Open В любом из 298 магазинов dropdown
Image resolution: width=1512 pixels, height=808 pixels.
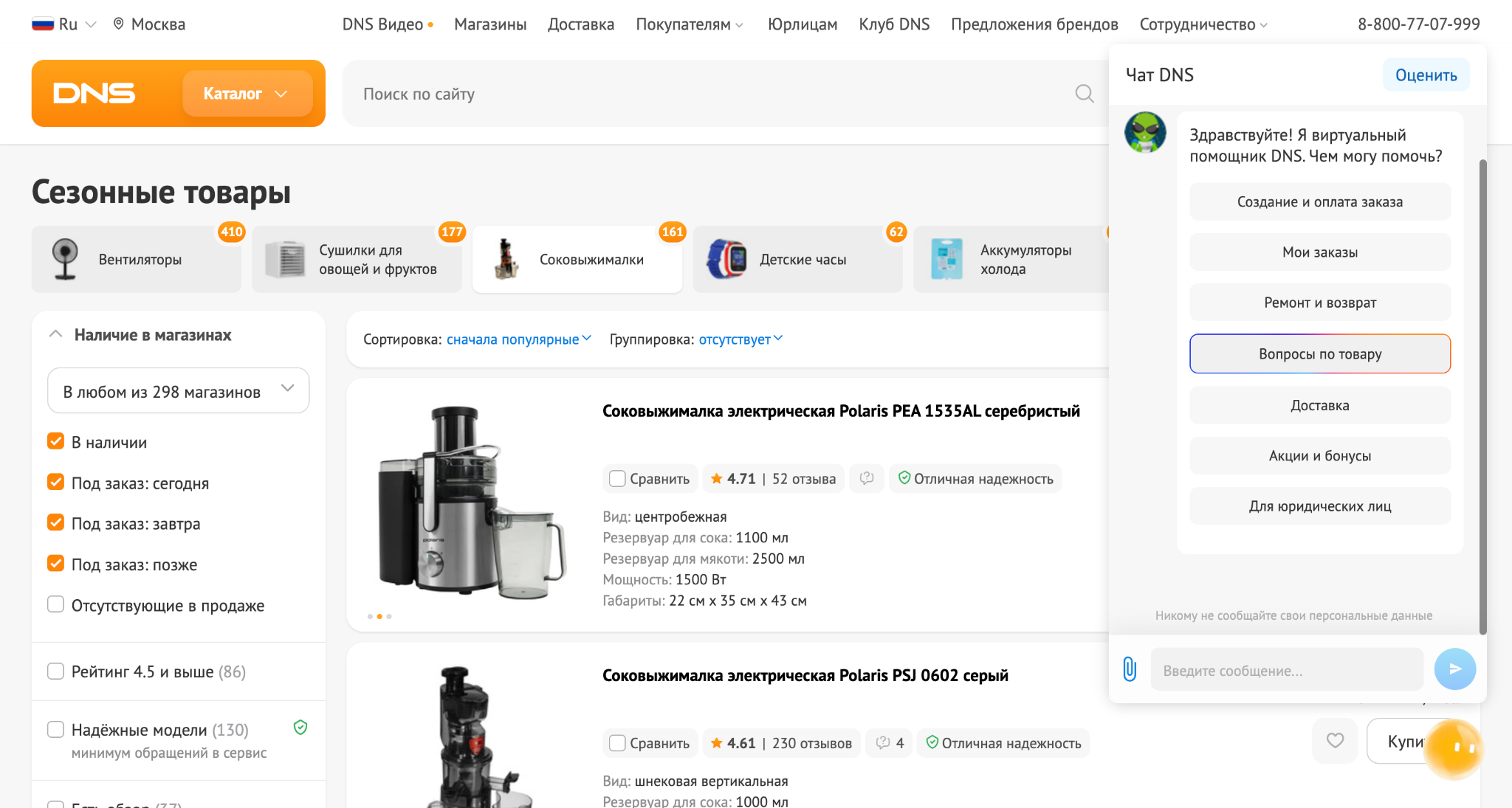pos(178,390)
